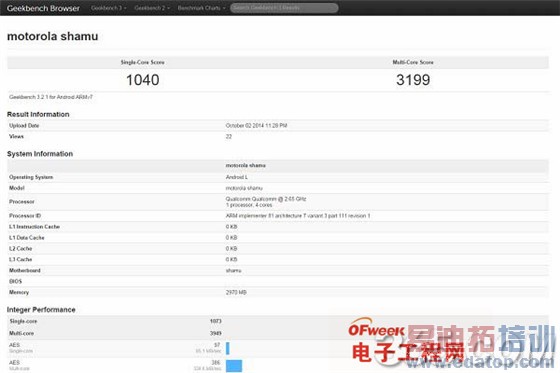This screenshot has height=373, width=560.
Task: Select the ARM implementer processor ID value
Action: (x=298, y=216)
